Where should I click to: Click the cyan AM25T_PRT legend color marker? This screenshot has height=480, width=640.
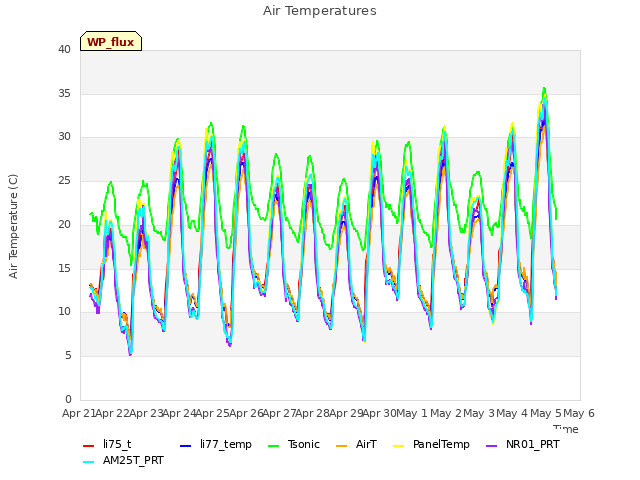point(89,462)
